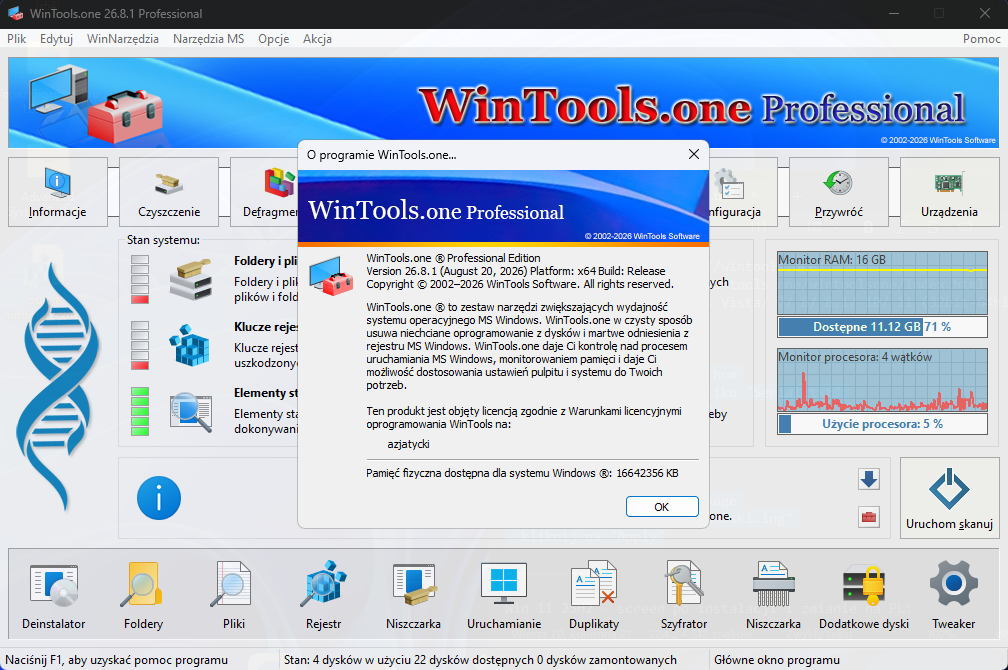Open the Pomoc menu
Viewport: 1008px width, 670px height.
(982, 39)
